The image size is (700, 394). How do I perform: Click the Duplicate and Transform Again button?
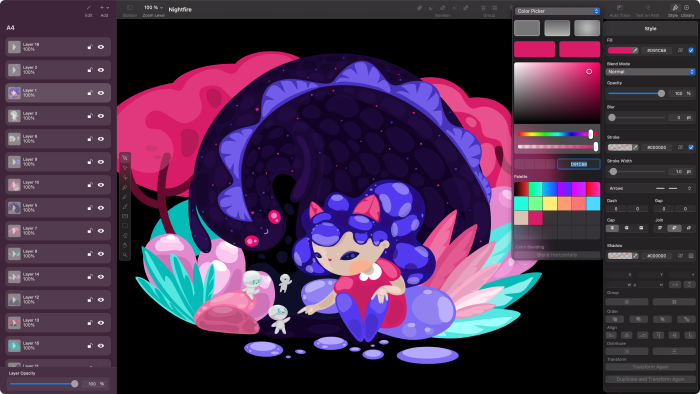pyautogui.click(x=650, y=379)
